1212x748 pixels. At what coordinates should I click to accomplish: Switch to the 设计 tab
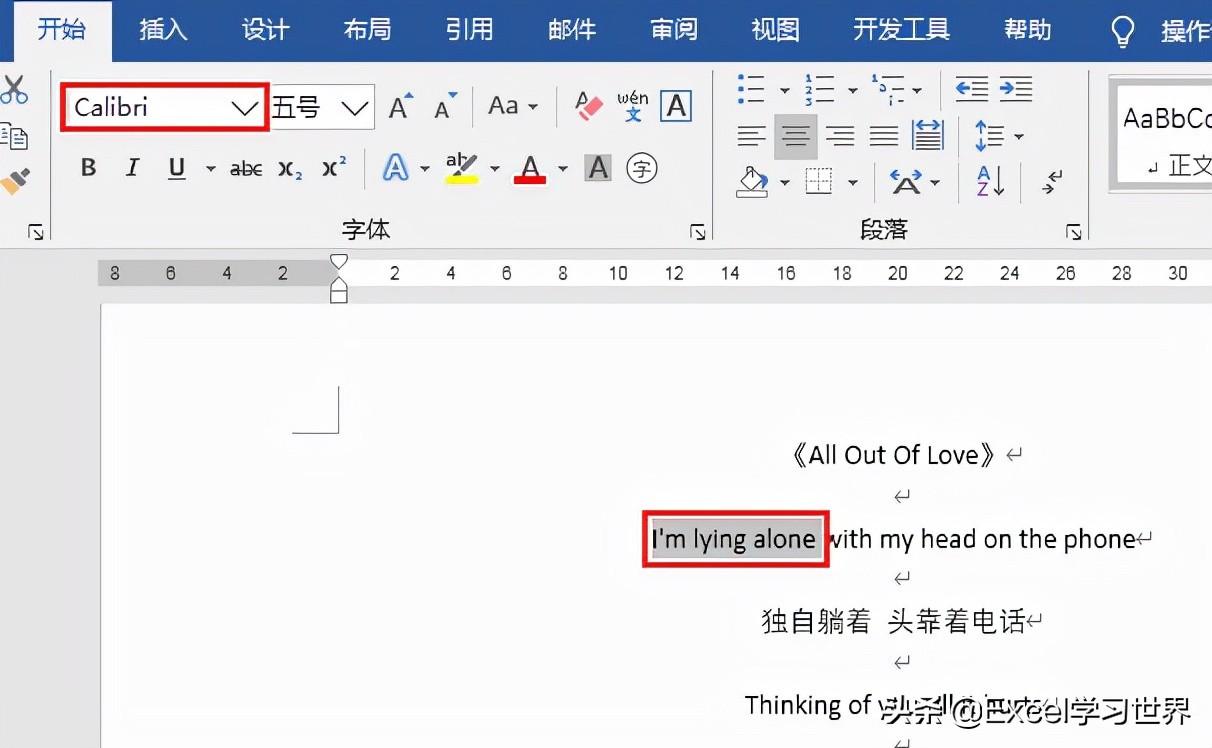coord(265,30)
